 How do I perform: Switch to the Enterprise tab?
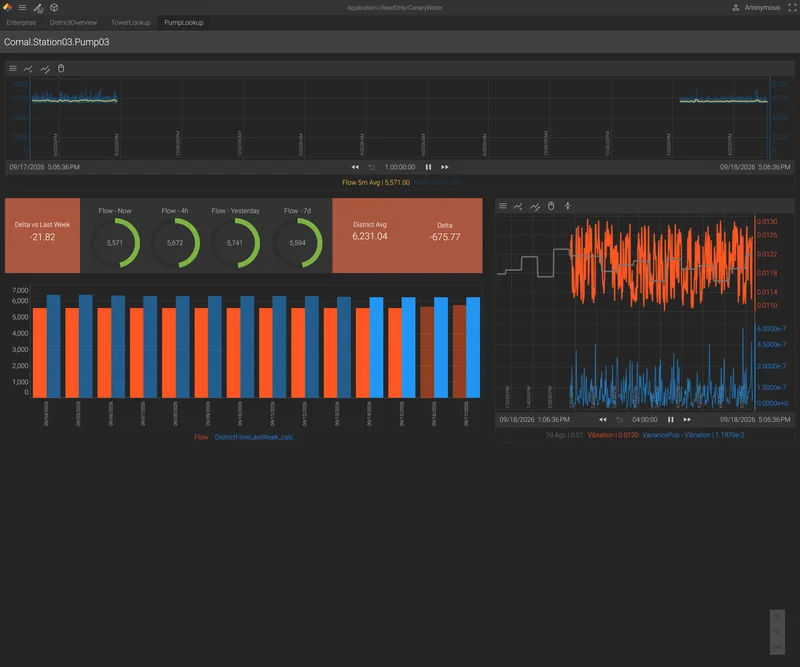(21, 22)
